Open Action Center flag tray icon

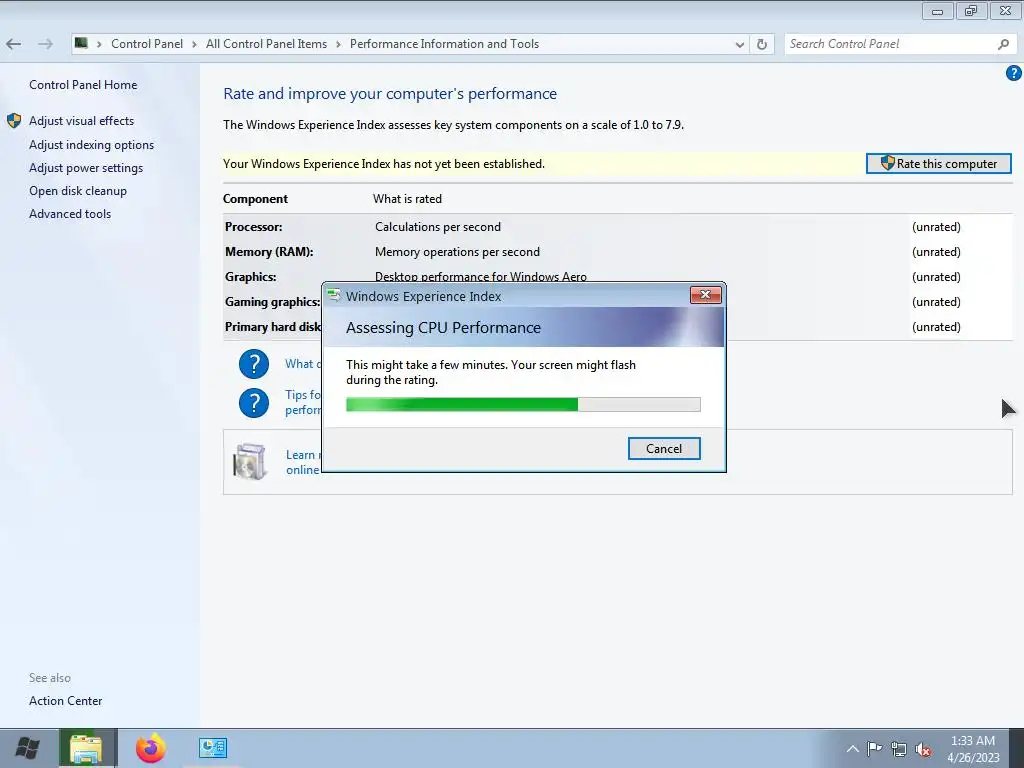pos(874,748)
